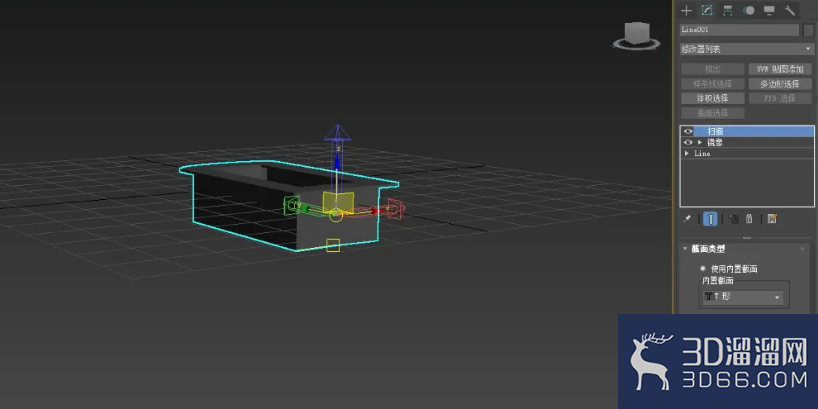This screenshot has width=818, height=409.
Task: Expand the 镜像 modifier sub-levels
Action: pos(700,142)
